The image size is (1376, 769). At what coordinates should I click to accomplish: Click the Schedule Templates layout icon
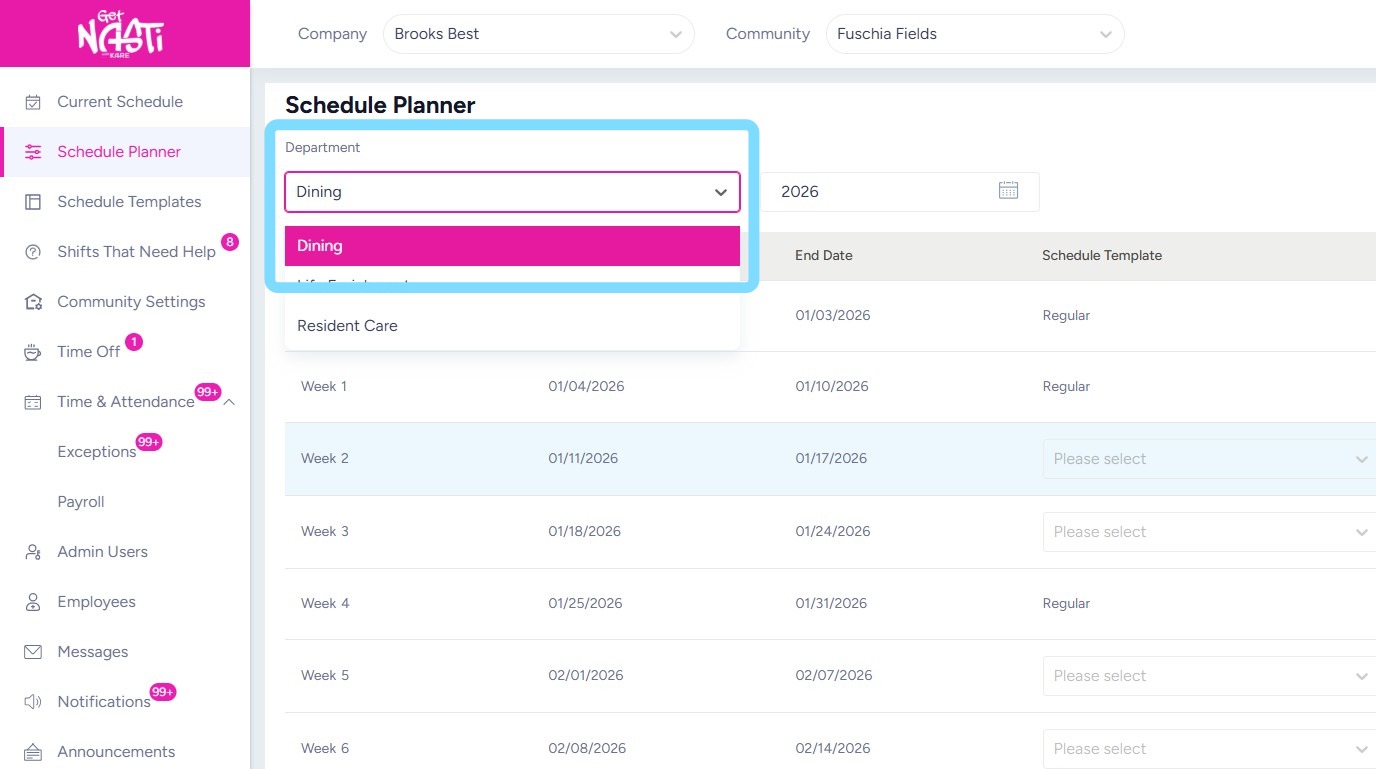click(33, 202)
